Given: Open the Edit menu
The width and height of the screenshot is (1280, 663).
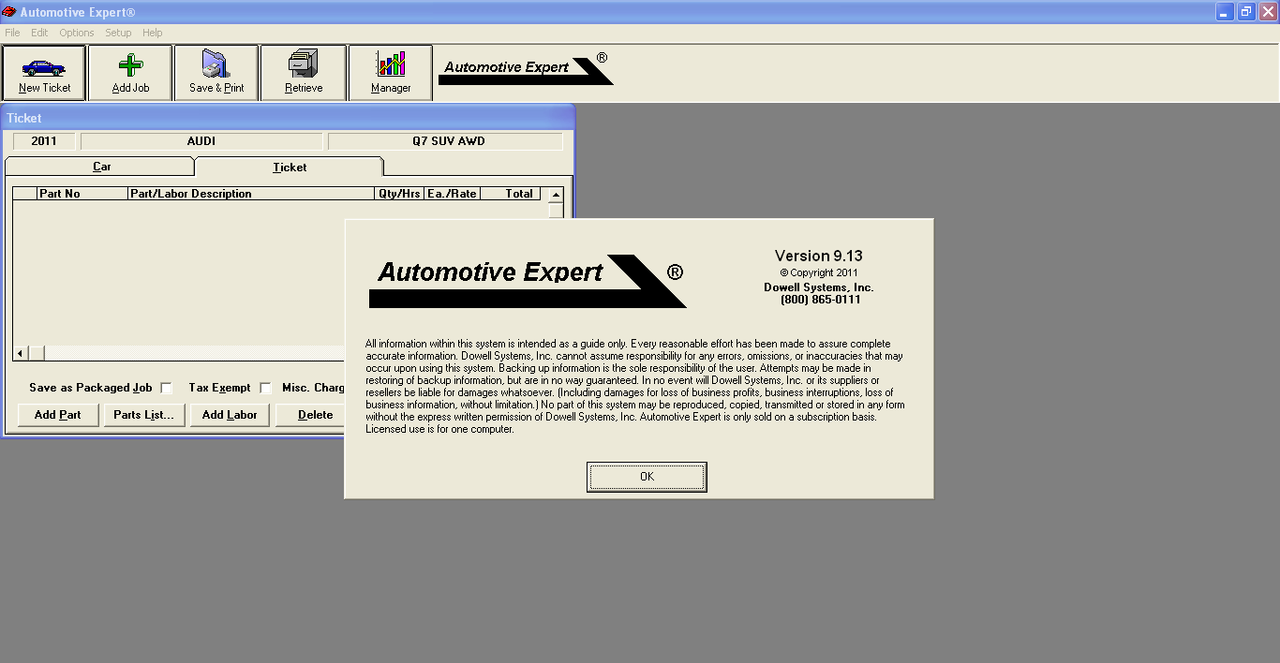Looking at the screenshot, I should click(39, 33).
